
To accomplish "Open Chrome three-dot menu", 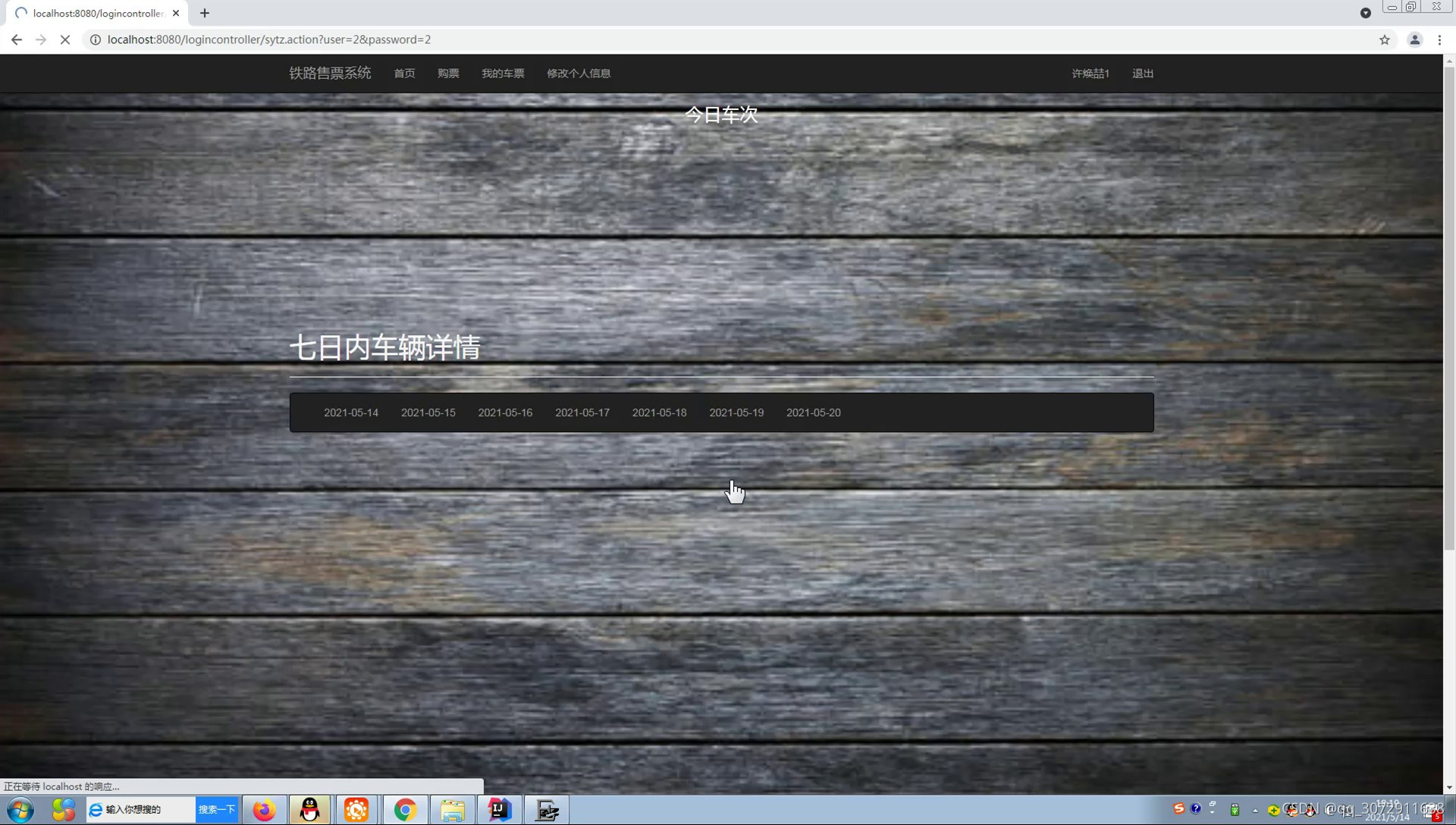I will [1439, 39].
